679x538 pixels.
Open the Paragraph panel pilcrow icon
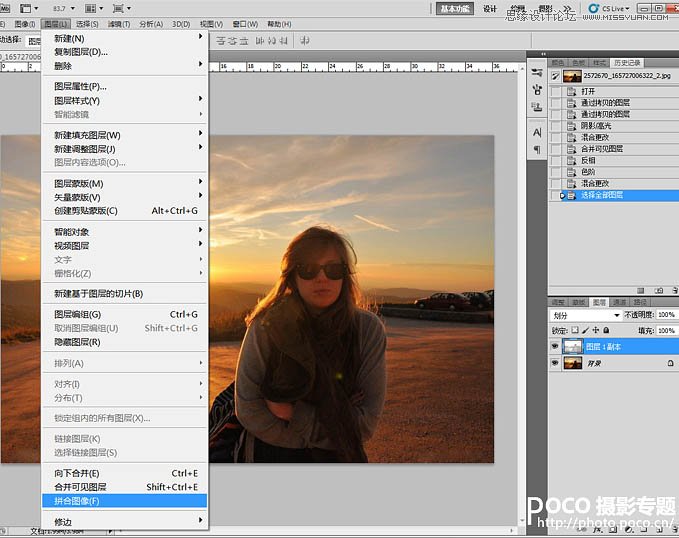[x=537, y=149]
